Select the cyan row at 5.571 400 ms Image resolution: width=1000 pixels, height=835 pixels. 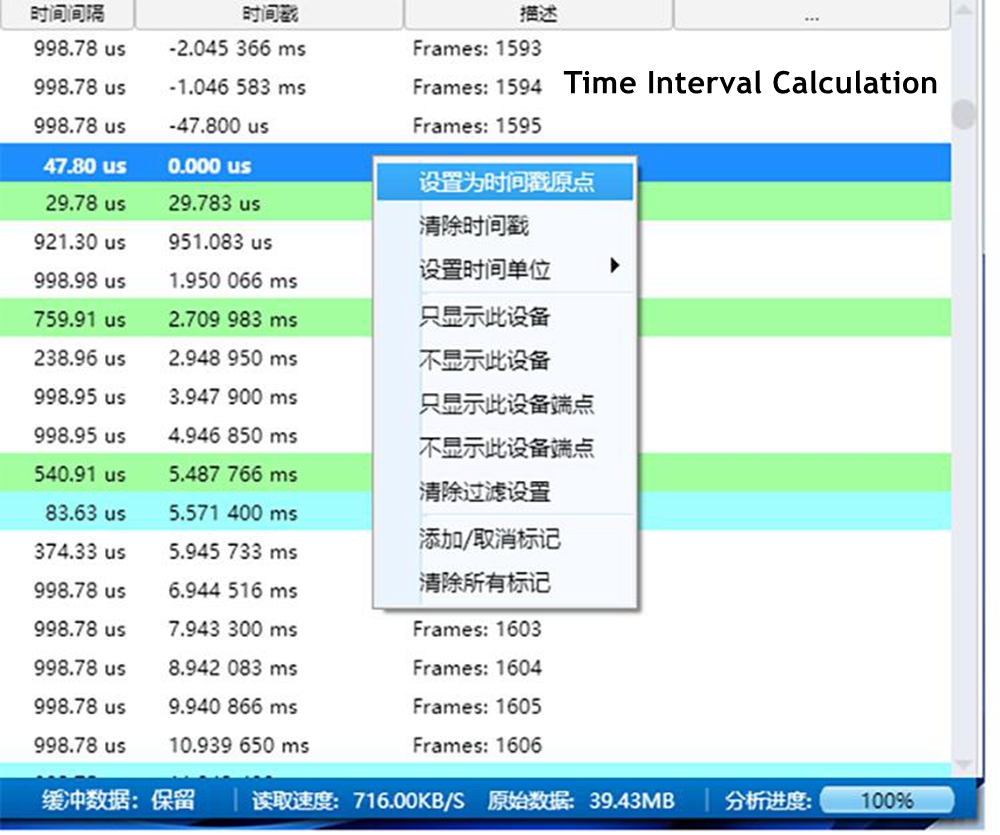200,513
